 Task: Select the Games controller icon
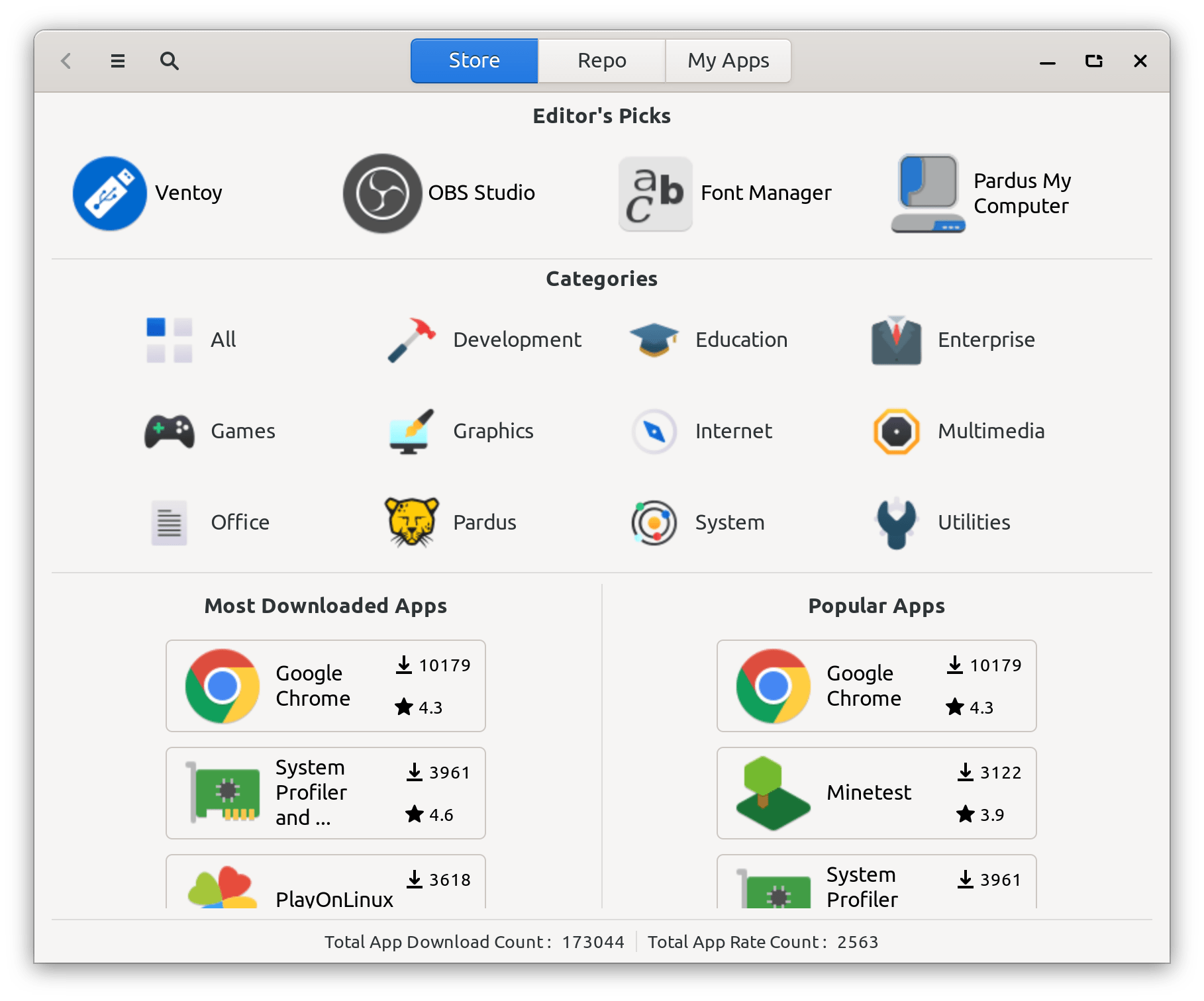tap(170, 432)
